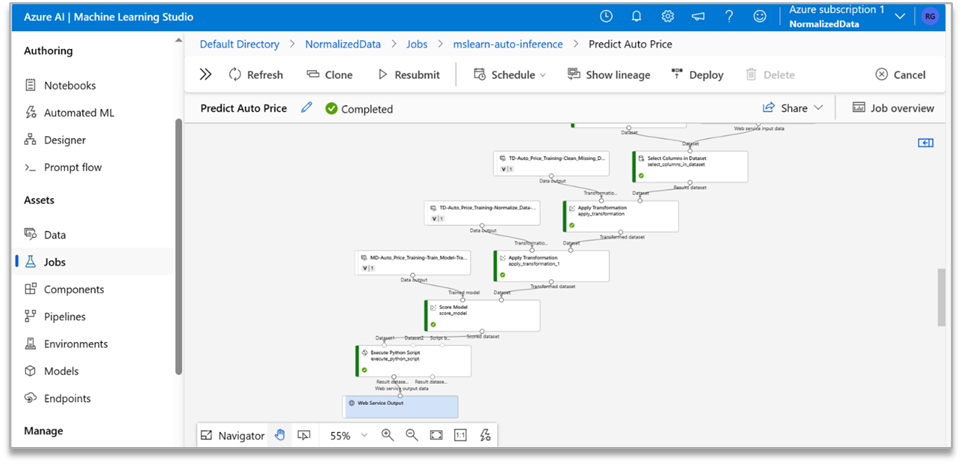Go to Default Directory breadcrumb
Image resolution: width=962 pixels, height=464 pixels.
pyautogui.click(x=239, y=44)
